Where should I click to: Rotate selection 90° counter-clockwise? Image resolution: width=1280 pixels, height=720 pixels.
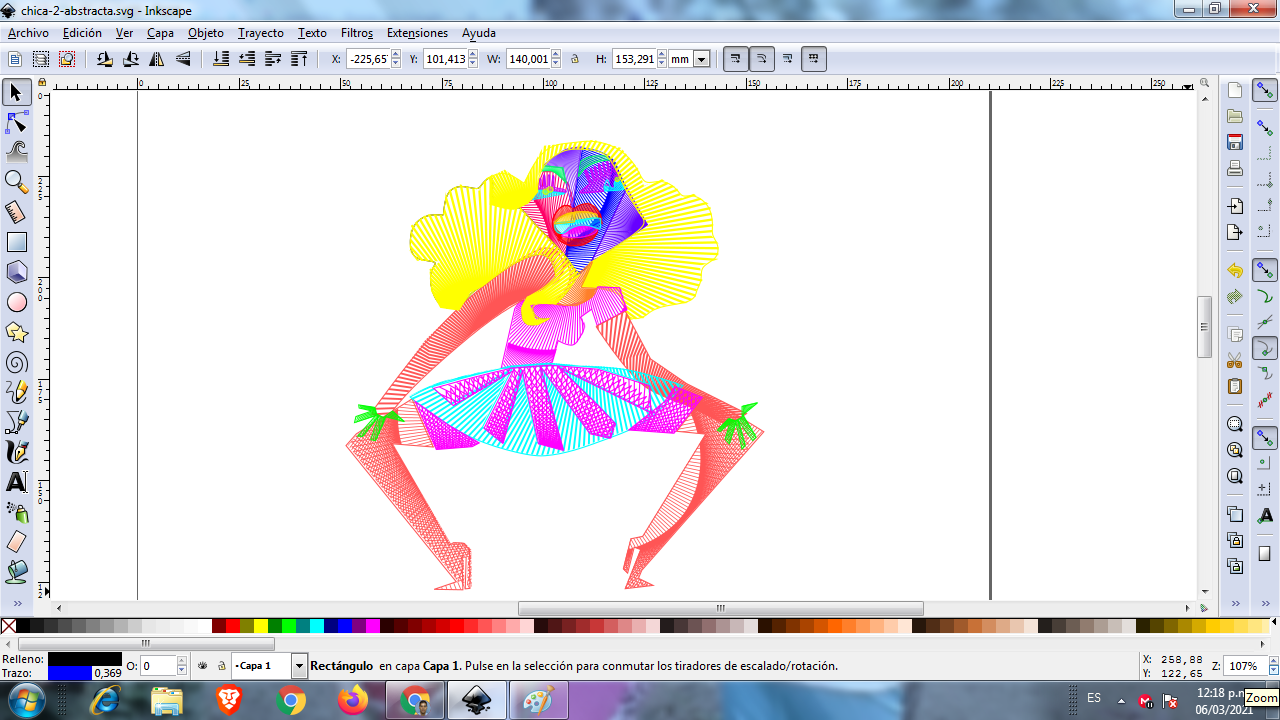click(x=105, y=59)
